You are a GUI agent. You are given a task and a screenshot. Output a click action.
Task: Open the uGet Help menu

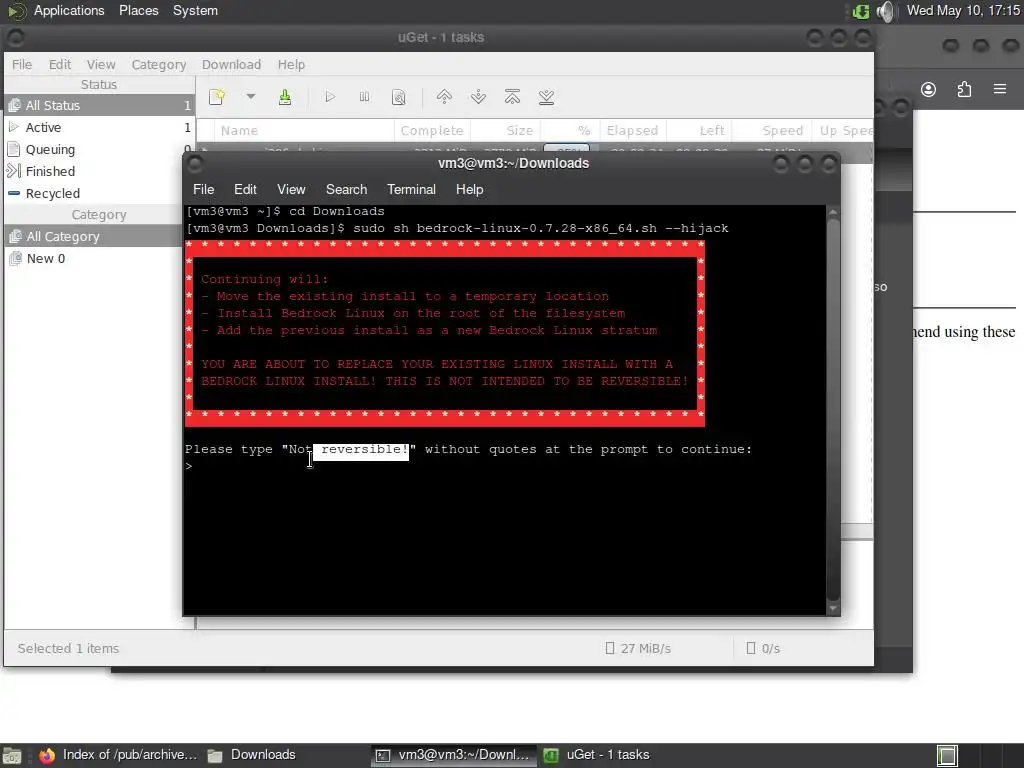(291, 65)
